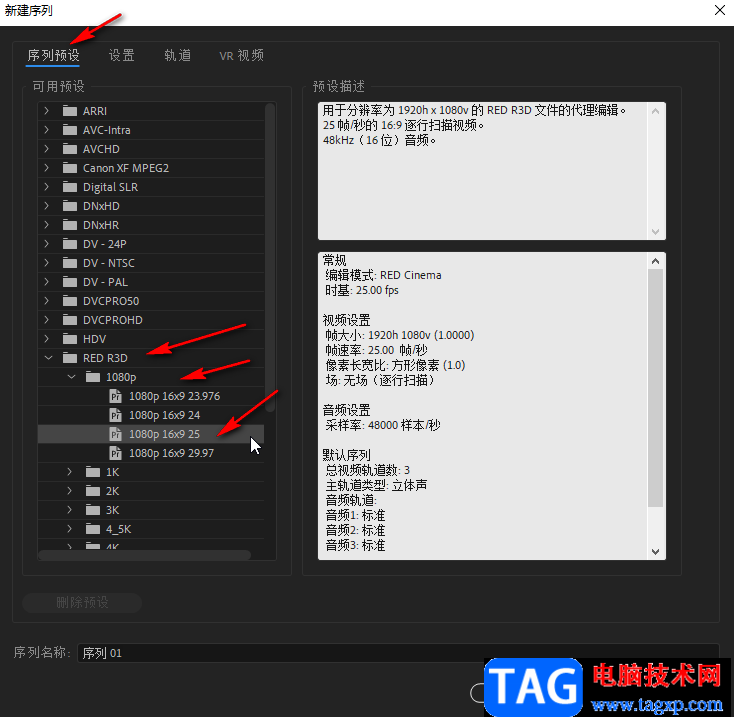Click preset icon for 1080p 16x9 23.976

[116, 396]
